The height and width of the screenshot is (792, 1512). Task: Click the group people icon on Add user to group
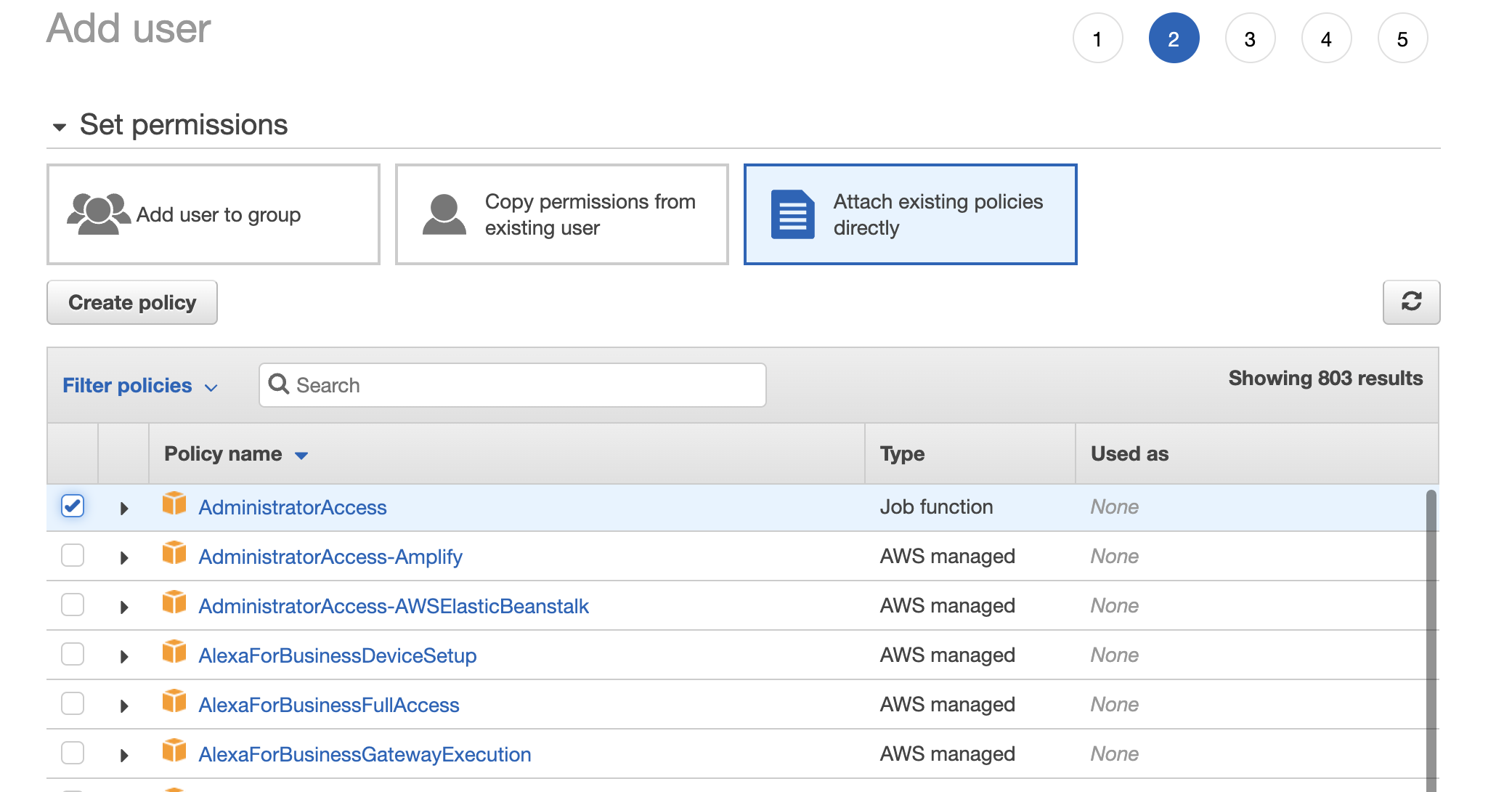(x=99, y=214)
